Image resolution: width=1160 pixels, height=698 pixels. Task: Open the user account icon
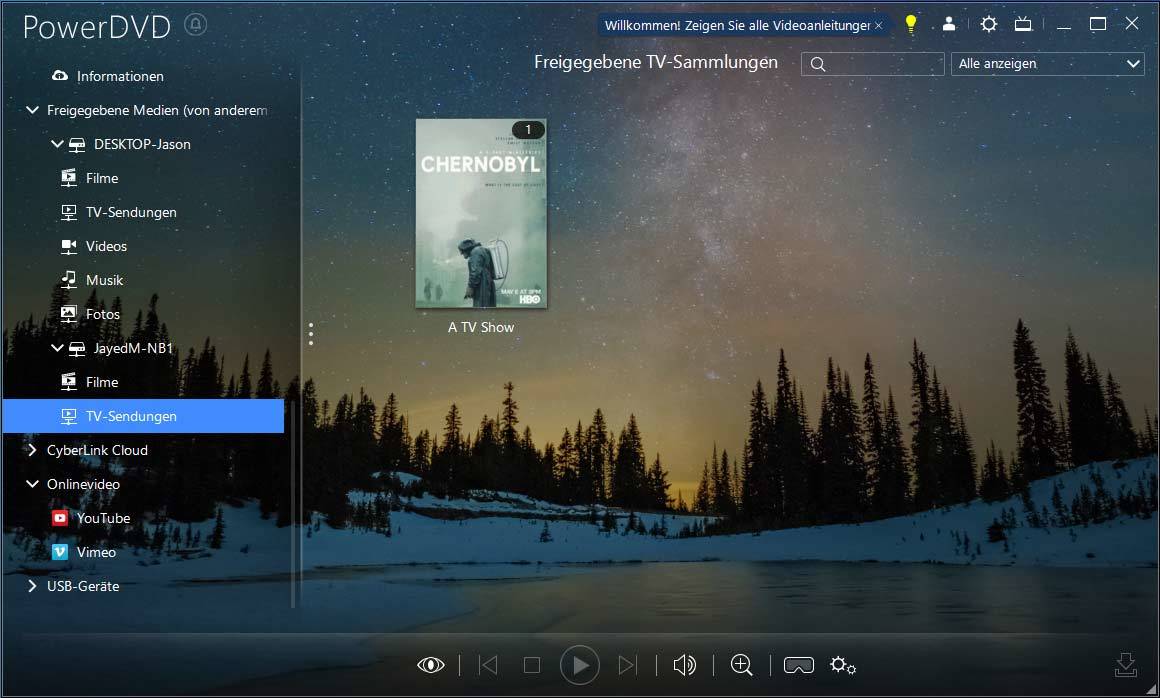coord(949,24)
